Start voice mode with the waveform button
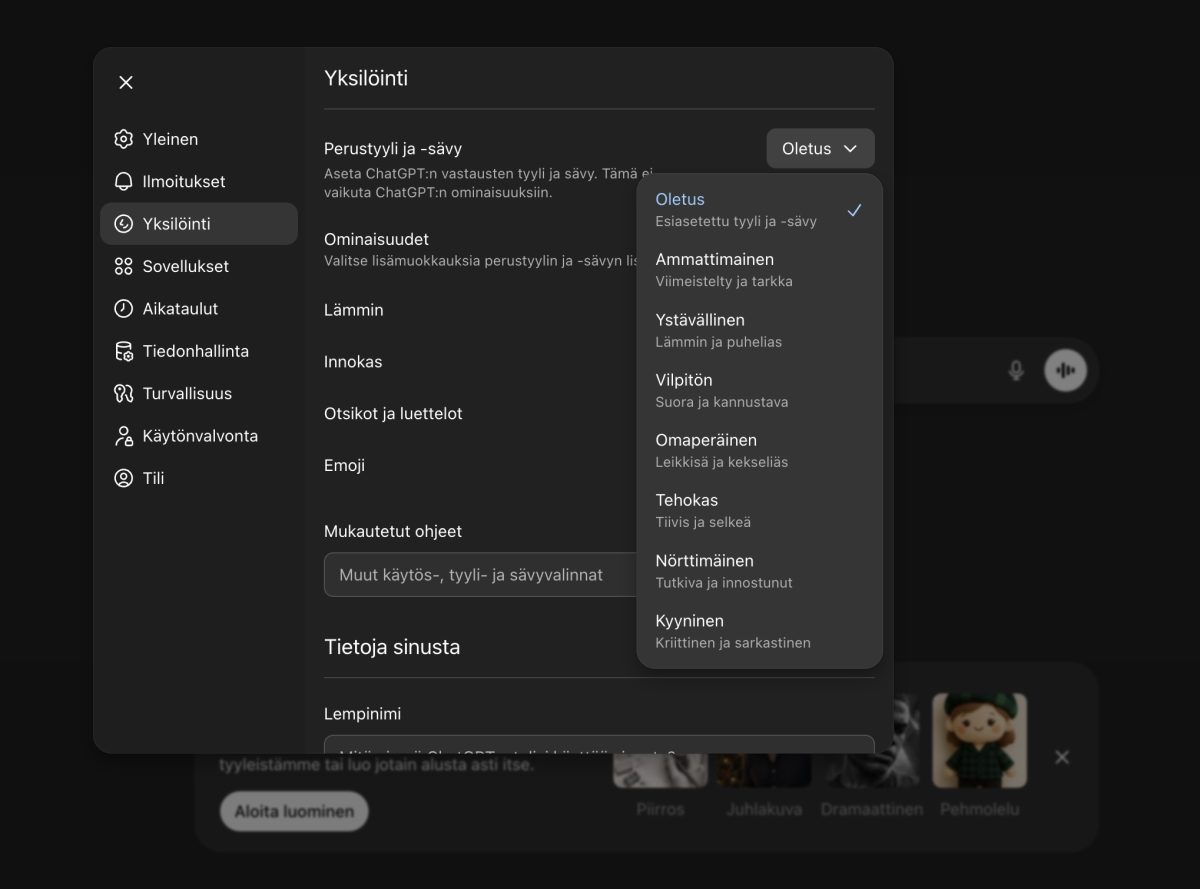The width and height of the screenshot is (1200, 889). (x=1064, y=370)
